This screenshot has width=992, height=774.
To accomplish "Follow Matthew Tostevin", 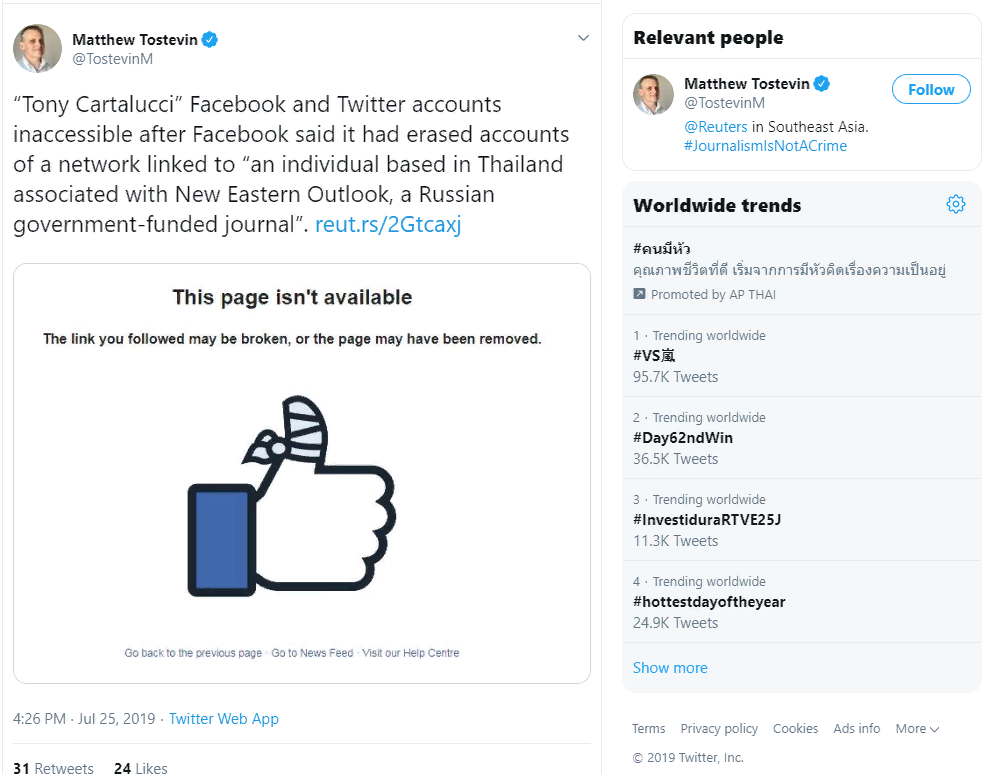I will 930,90.
